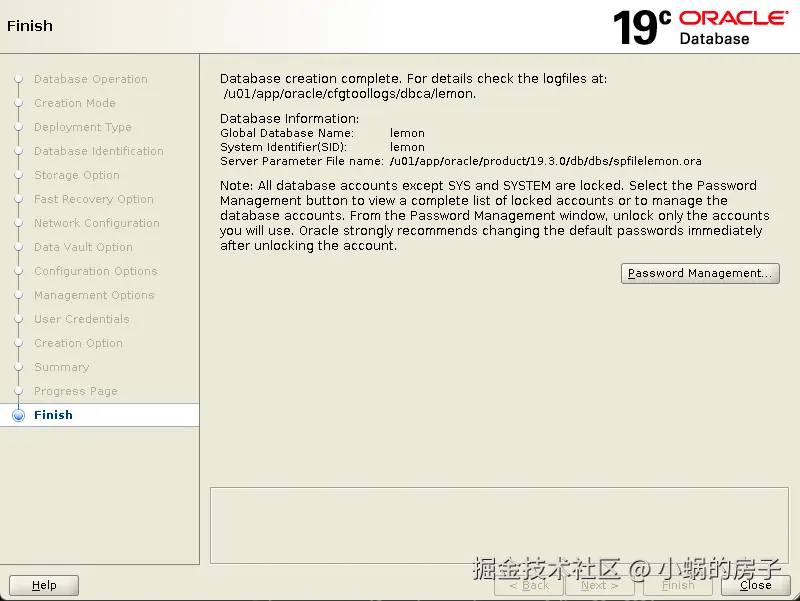Click the Data Vault Option step bullet
This screenshot has width=800, height=601.
click(18, 247)
